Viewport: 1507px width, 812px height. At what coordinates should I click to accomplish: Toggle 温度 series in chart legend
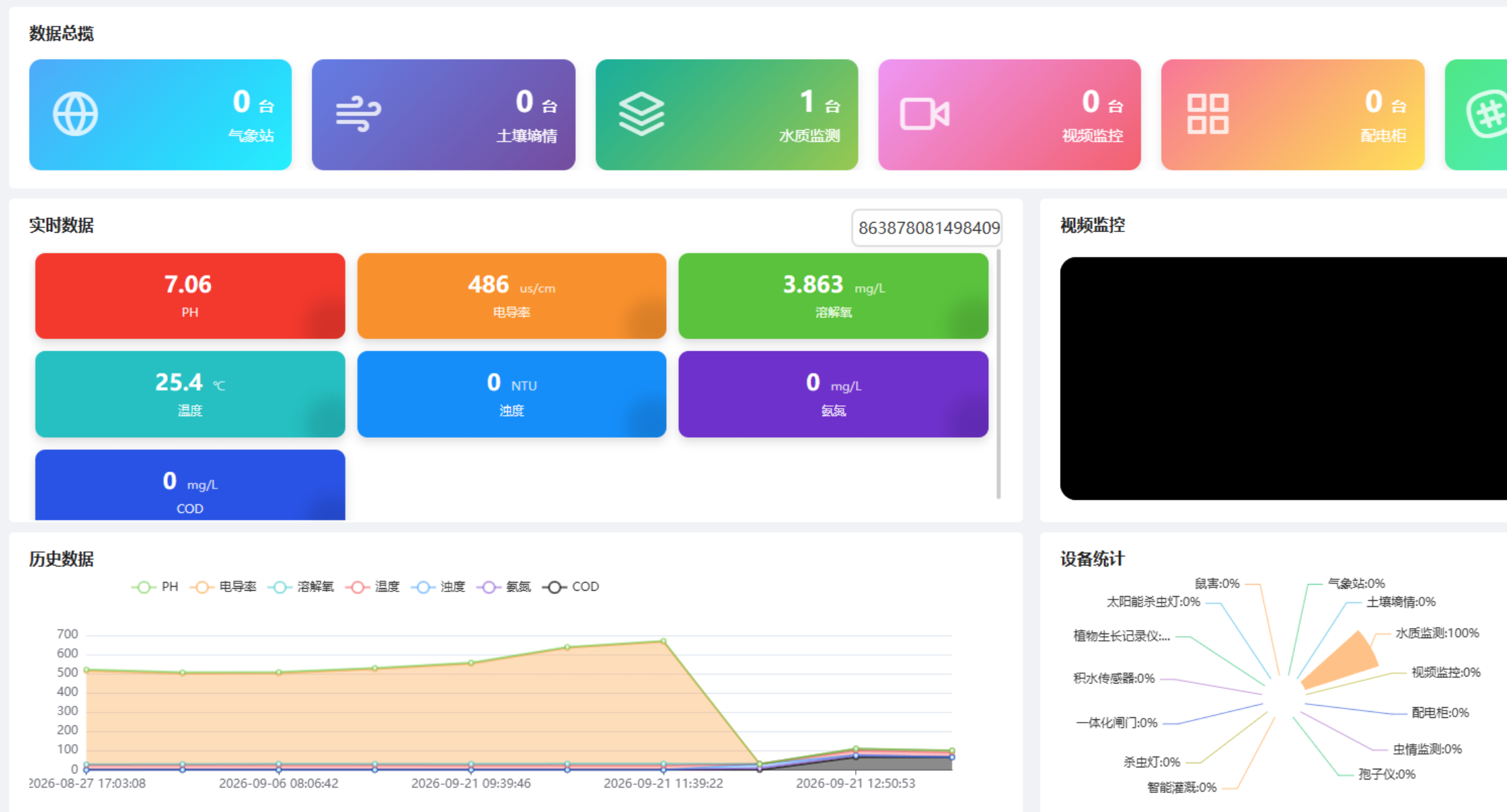373,587
